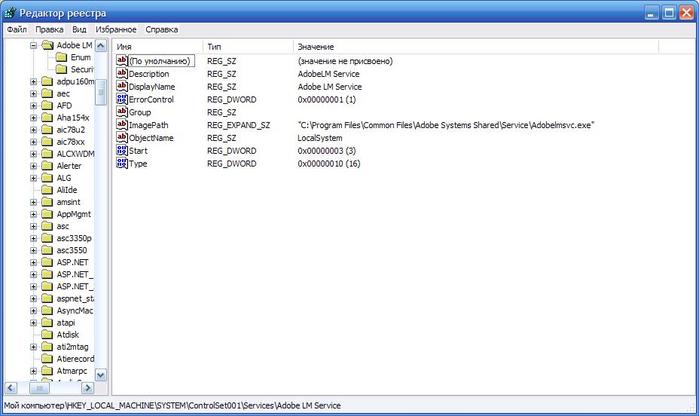Select the Atdisk key in tree

67,334
